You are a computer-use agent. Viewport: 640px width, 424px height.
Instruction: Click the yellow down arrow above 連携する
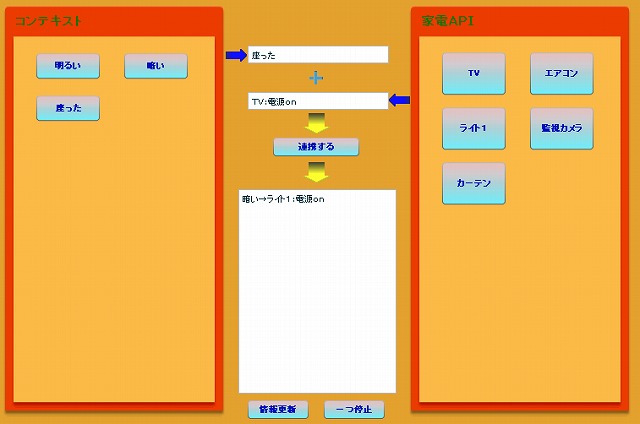(316, 123)
